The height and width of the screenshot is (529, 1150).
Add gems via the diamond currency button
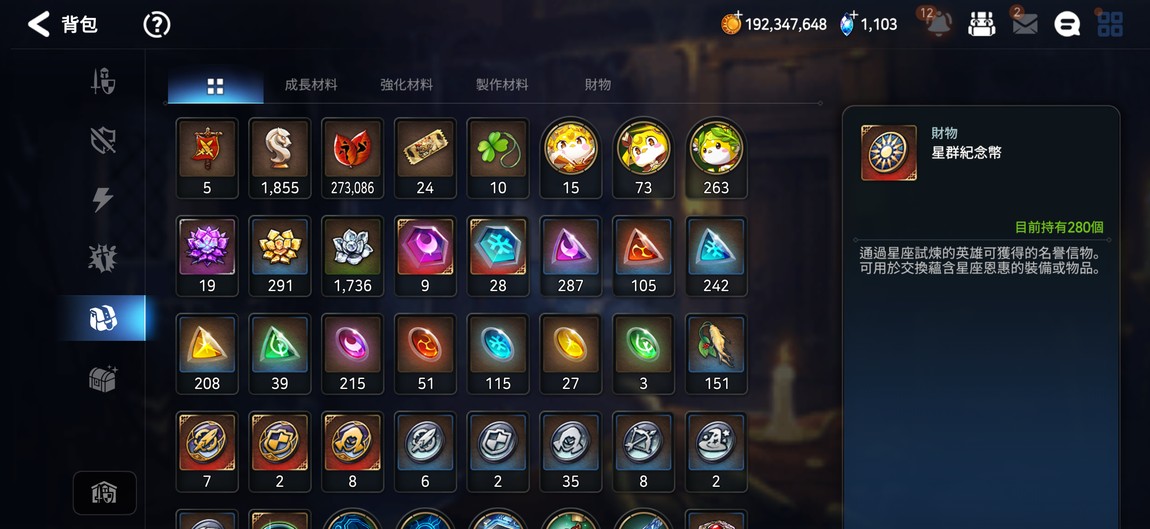coord(848,24)
